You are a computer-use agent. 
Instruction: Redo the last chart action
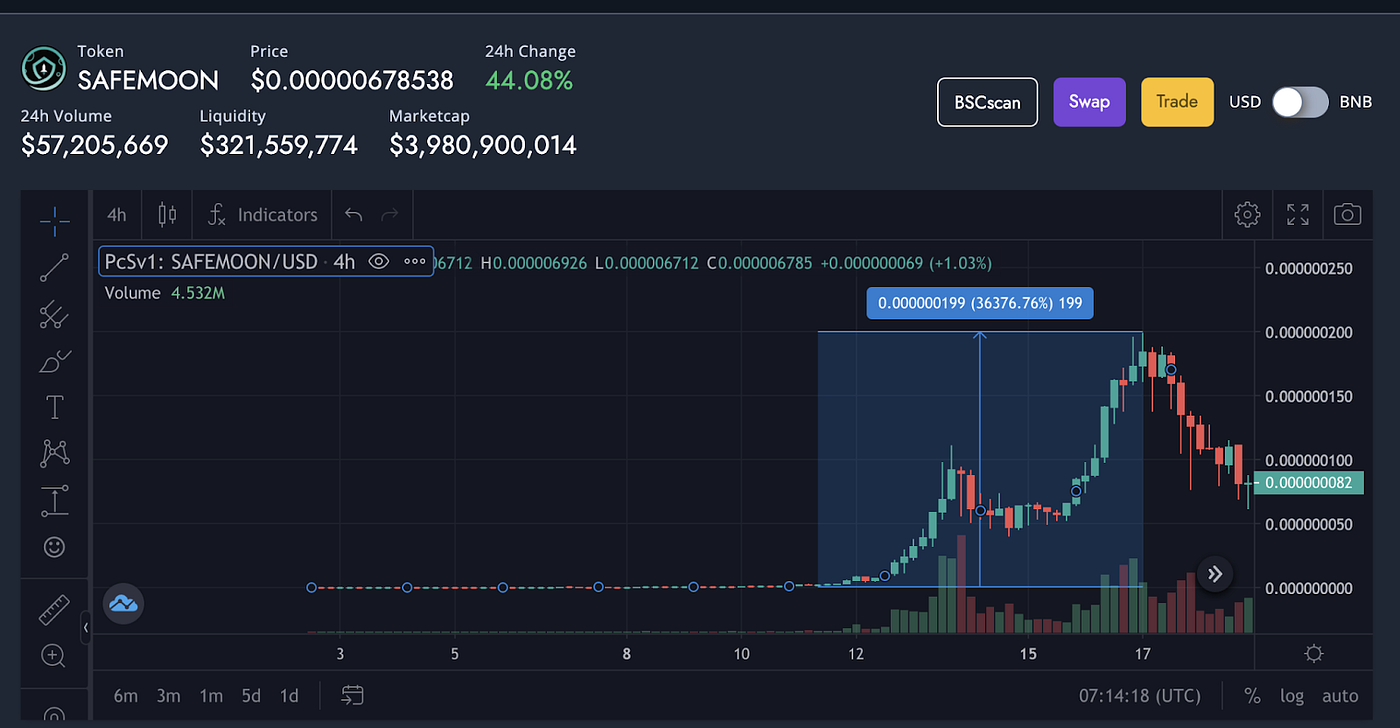tap(390, 214)
